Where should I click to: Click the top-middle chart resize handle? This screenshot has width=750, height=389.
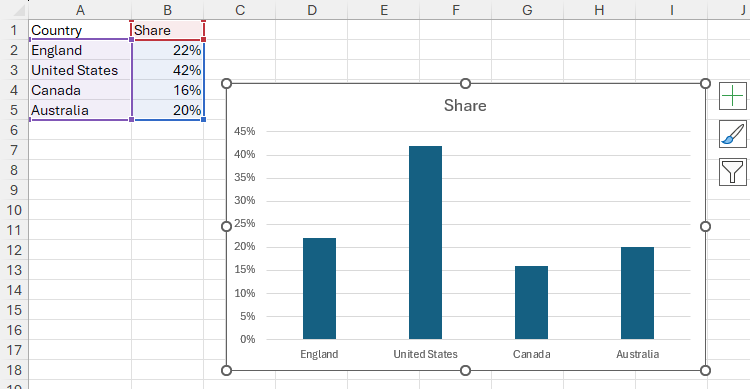[x=465, y=84]
